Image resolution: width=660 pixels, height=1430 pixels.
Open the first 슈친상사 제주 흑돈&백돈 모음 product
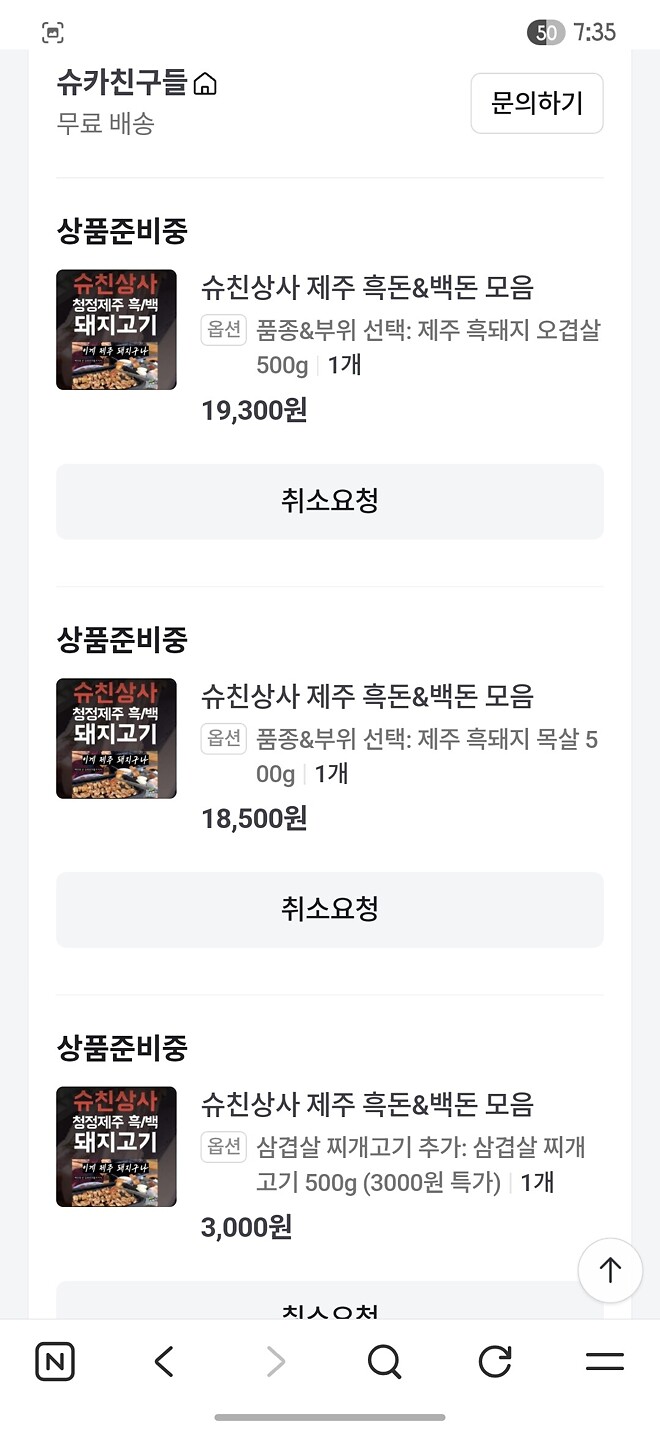coord(365,290)
